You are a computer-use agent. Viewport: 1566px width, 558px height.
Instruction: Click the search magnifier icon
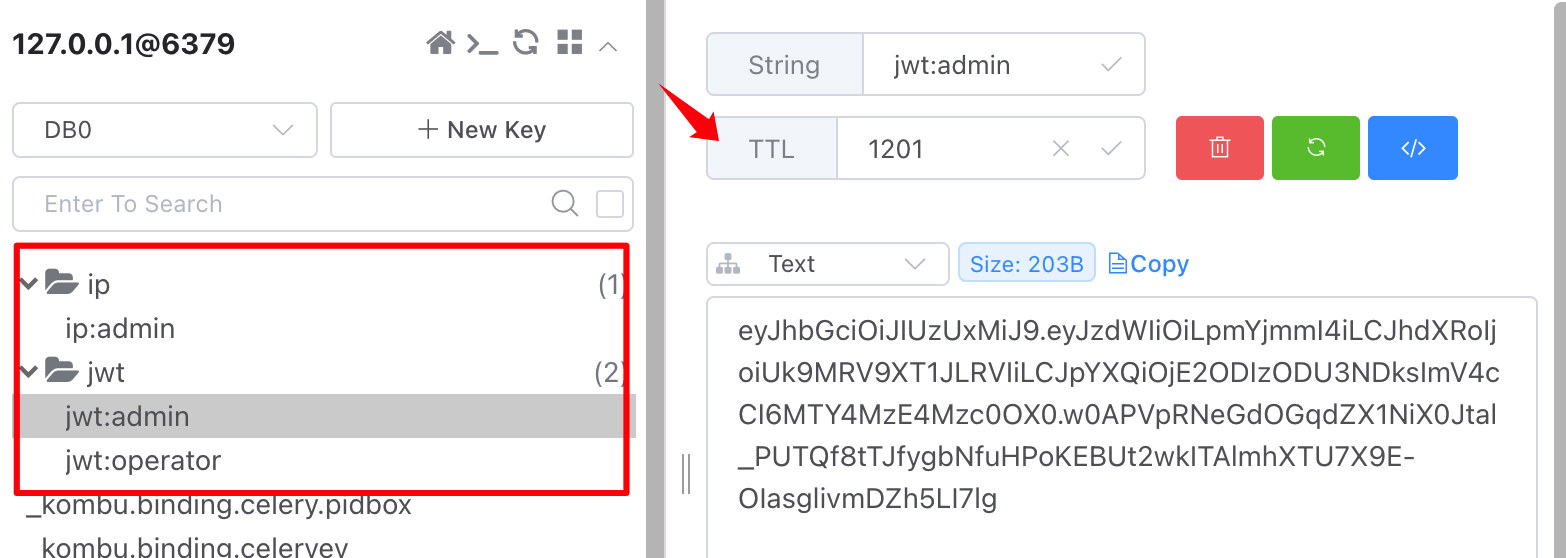tap(565, 204)
